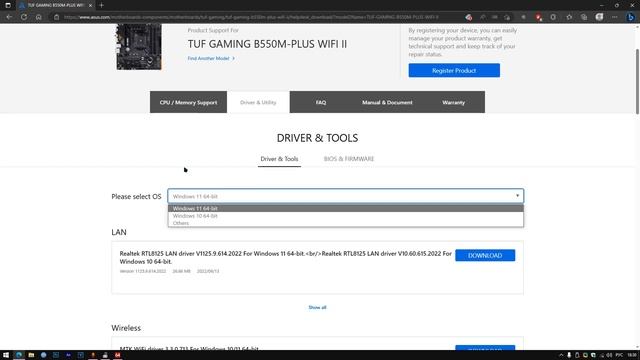The height and width of the screenshot is (360, 640).
Task: Click the page vertical scrollbar
Action: [637, 82]
